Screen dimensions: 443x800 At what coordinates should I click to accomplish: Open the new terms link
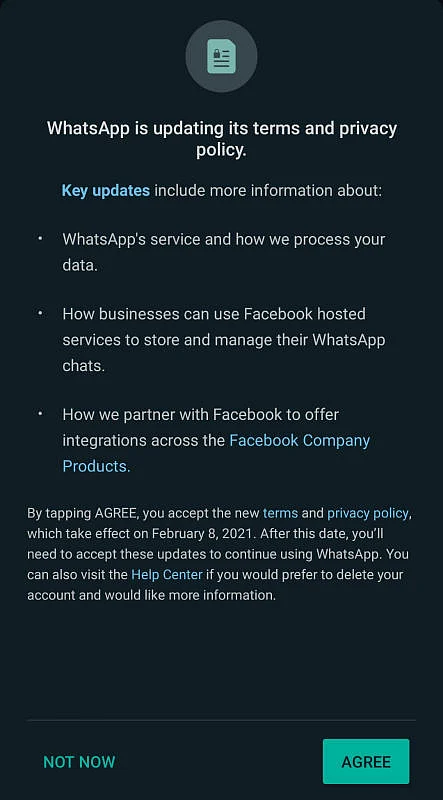click(x=280, y=513)
